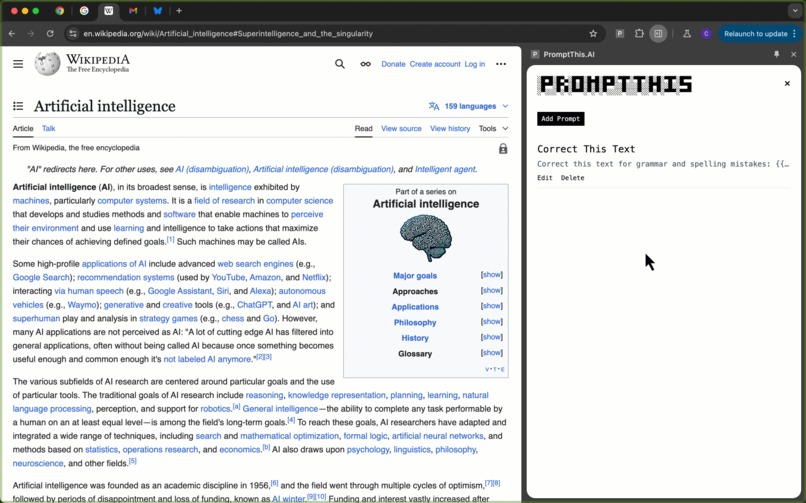Toggle the browser side panel icon
This screenshot has width=806, height=503.
pyautogui.click(x=658, y=33)
